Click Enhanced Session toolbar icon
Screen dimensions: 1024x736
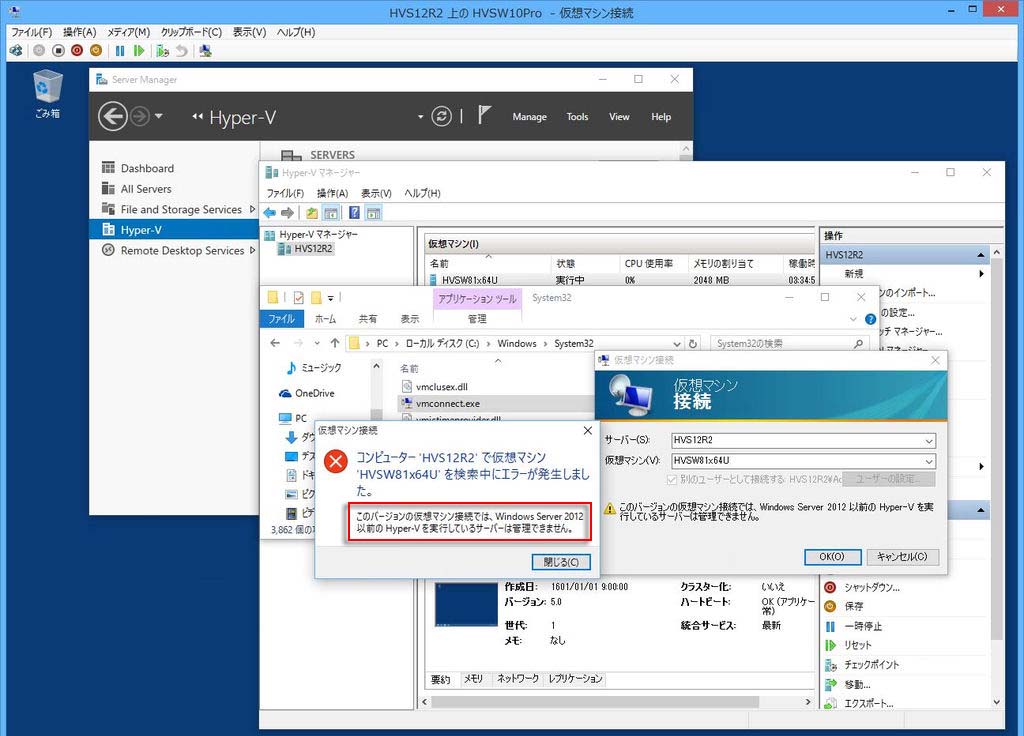point(206,50)
